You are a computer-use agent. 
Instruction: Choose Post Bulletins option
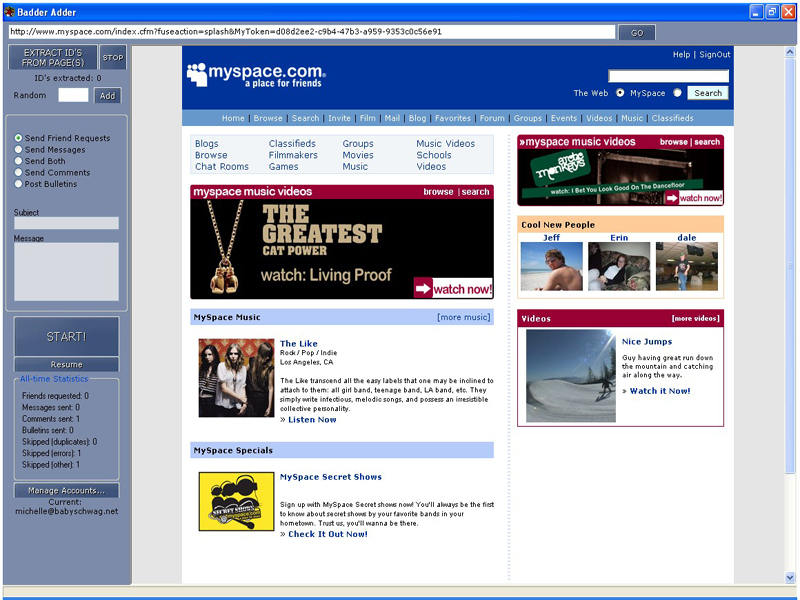(x=18, y=184)
